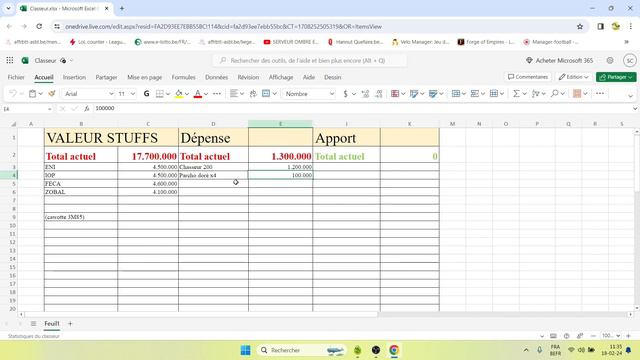640x360 pixels.
Task: Expand the ribbon with the chevron at right
Action: pos(630,96)
